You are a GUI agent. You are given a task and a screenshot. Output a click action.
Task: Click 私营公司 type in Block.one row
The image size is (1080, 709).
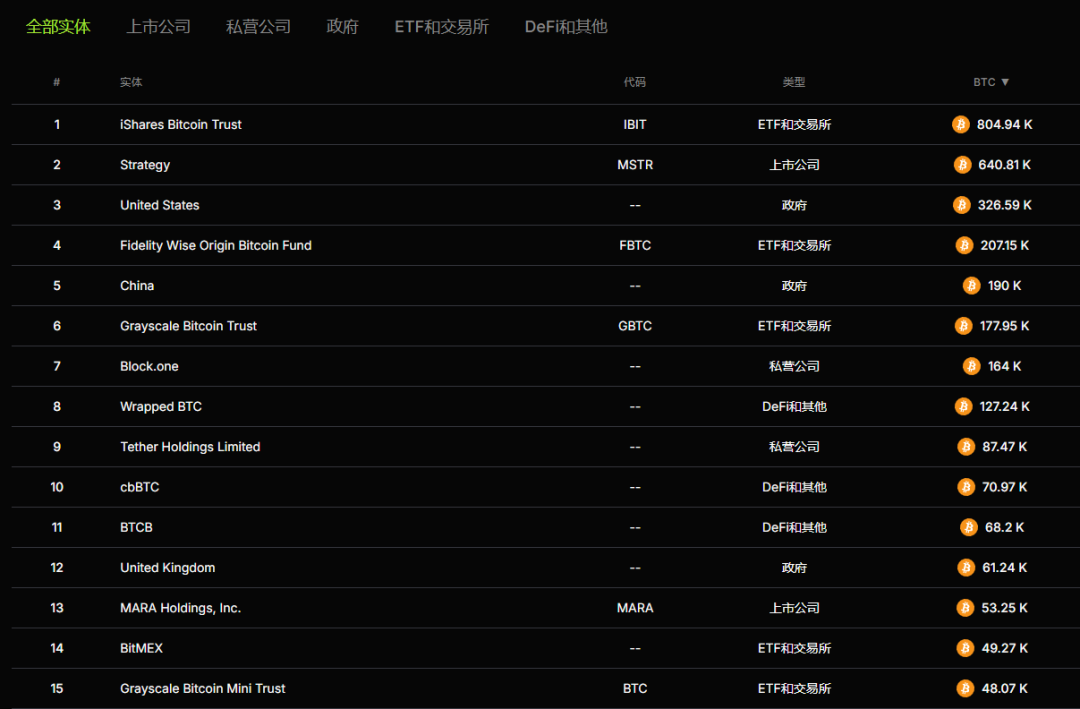[794, 367]
